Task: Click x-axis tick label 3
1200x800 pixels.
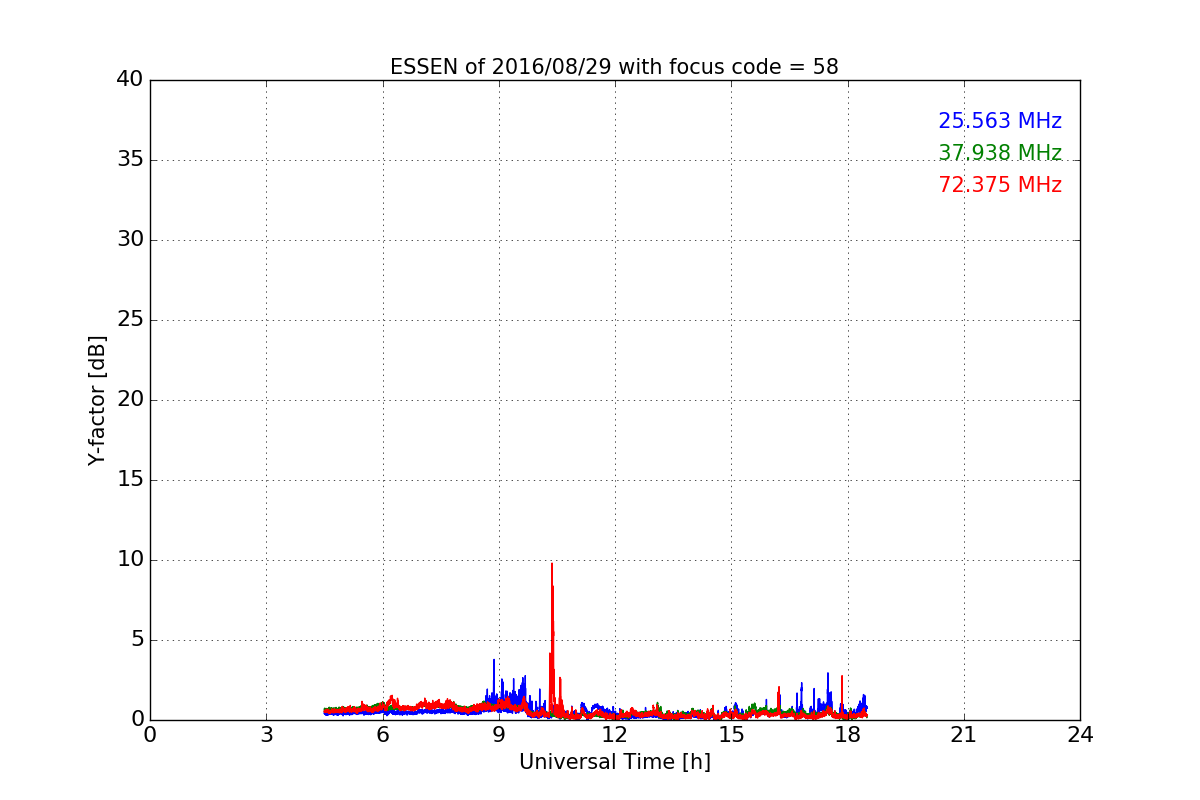Action: 266,735
